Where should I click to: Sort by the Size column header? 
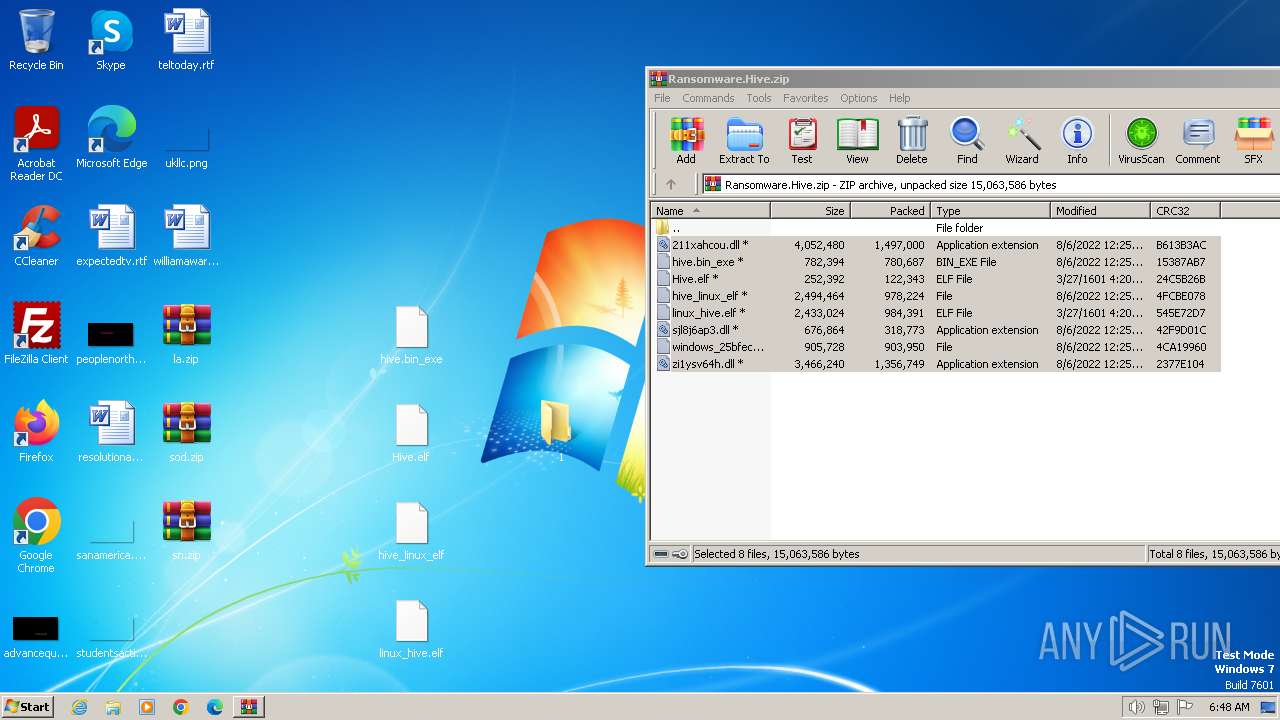(x=810, y=211)
